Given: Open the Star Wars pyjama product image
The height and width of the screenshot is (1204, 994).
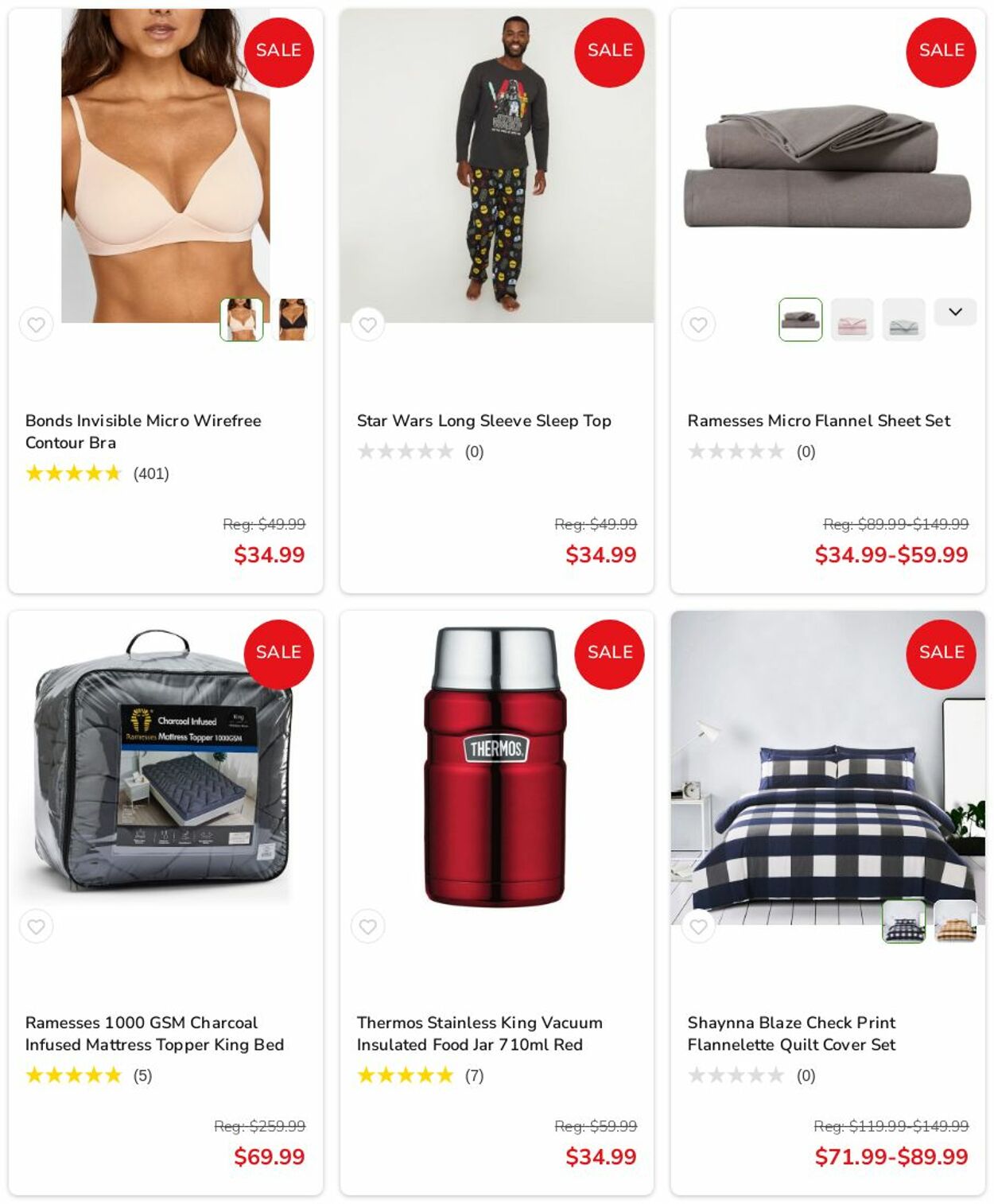Looking at the screenshot, I should coord(497,165).
